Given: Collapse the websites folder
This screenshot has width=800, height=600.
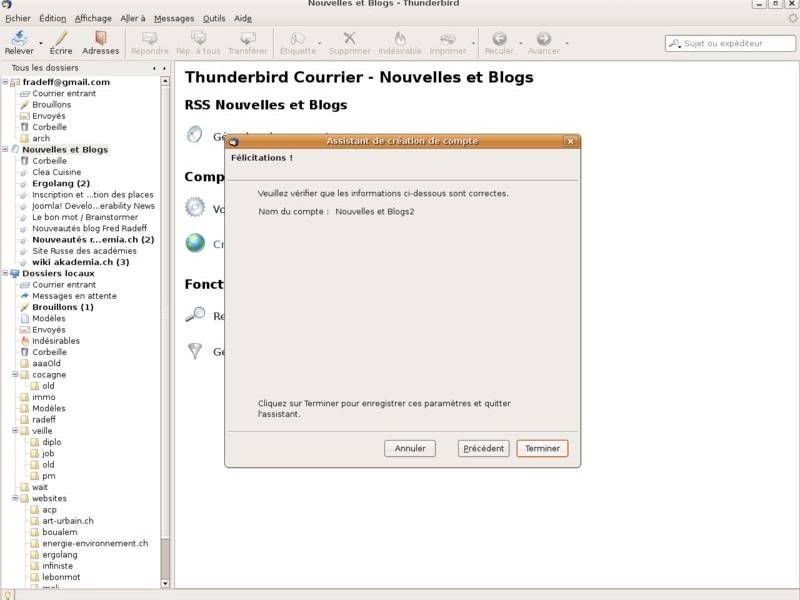Looking at the screenshot, I should click(x=15, y=497).
